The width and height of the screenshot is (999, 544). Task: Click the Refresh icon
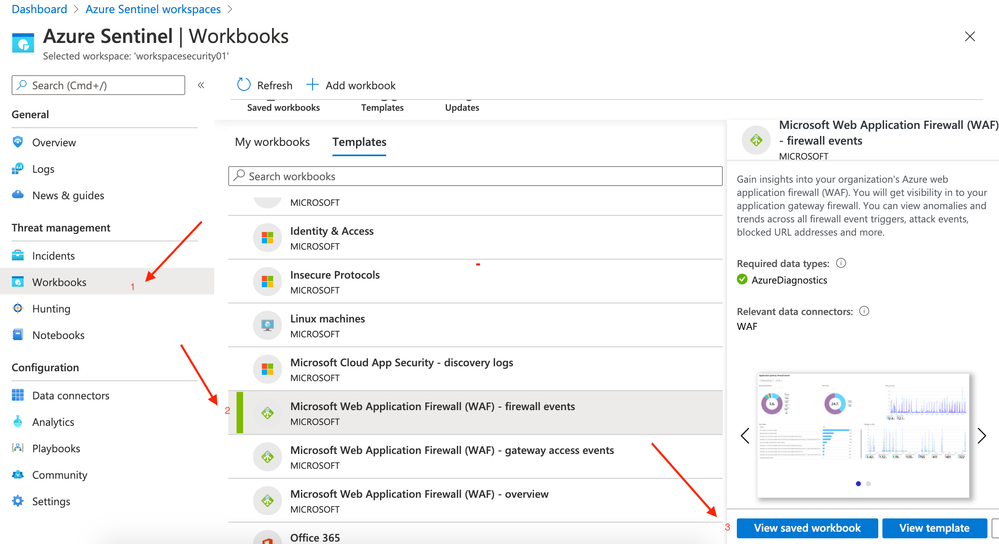(x=244, y=85)
